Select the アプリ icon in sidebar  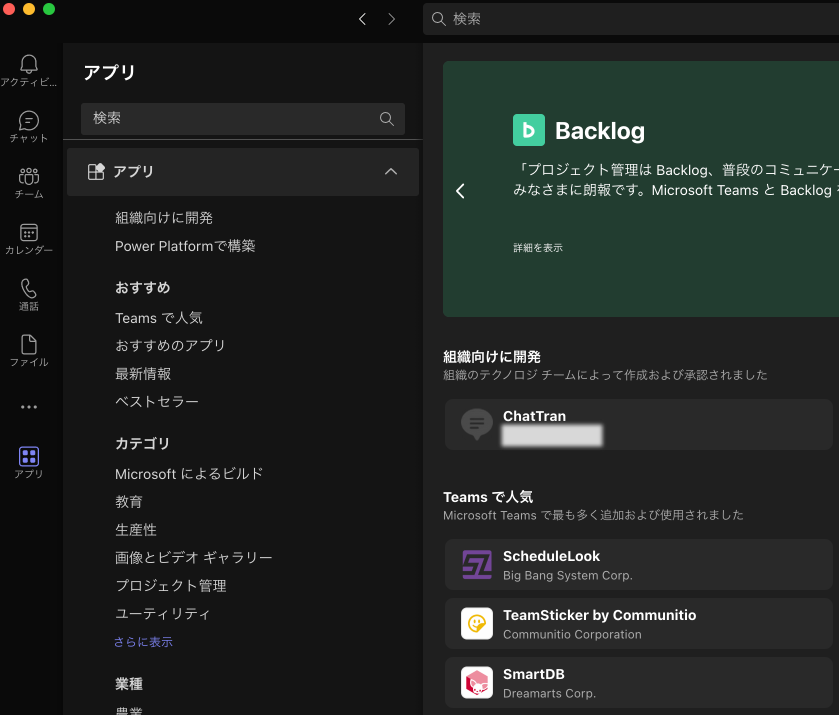point(29,457)
